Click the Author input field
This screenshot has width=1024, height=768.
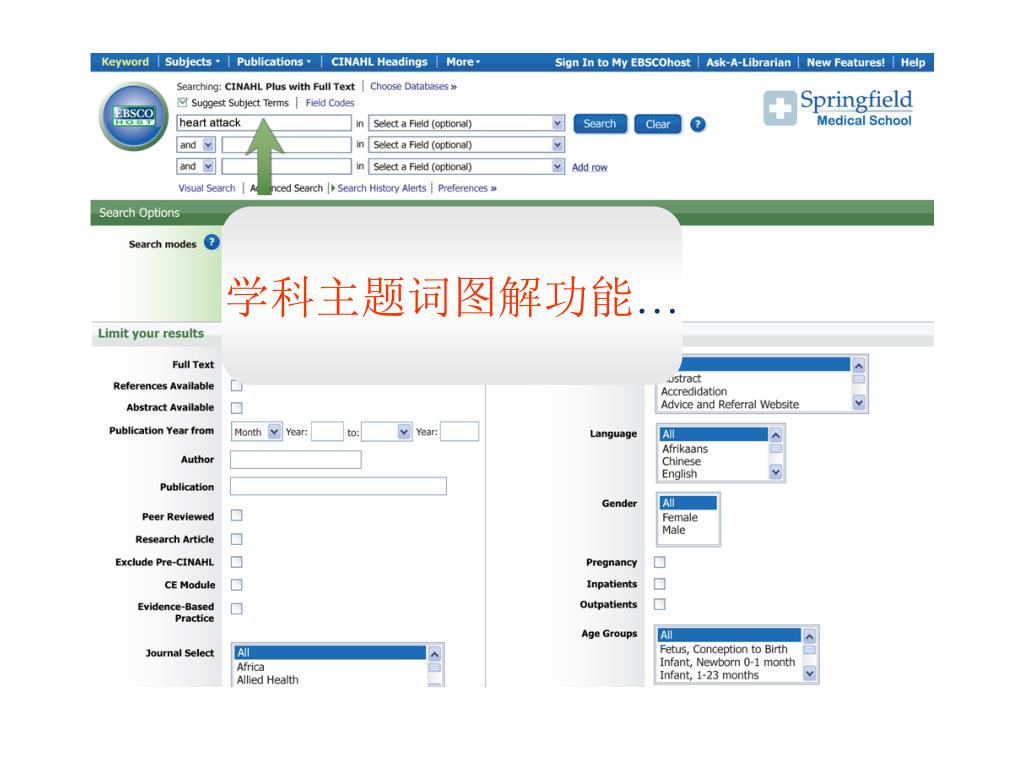295,460
